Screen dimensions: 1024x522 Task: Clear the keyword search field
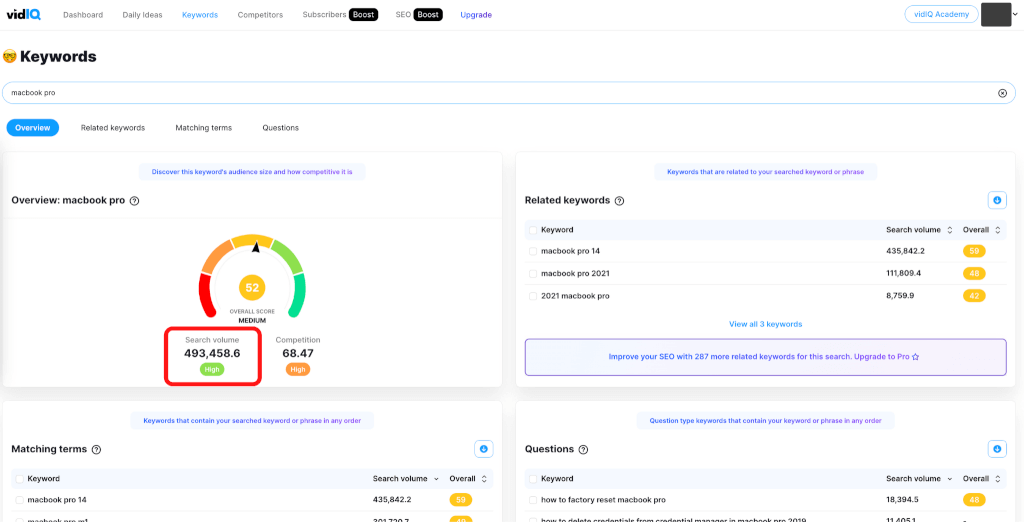point(1002,93)
